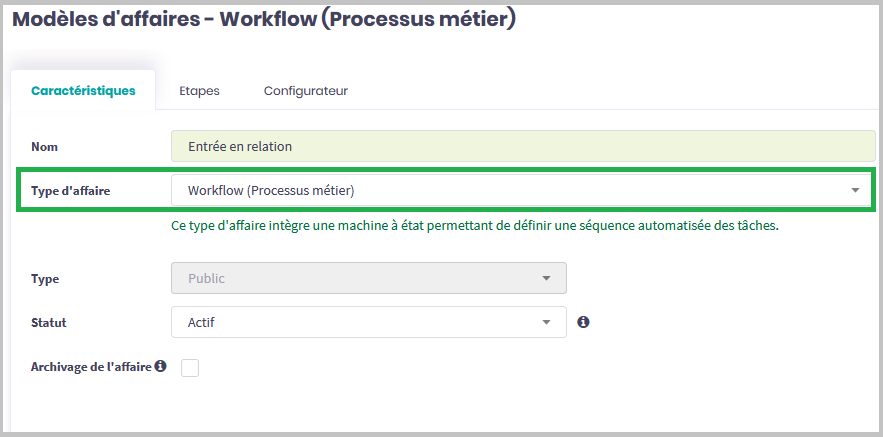Click the arrow of the Public type dropdown
Image resolution: width=883 pixels, height=437 pixels.
pos(546,278)
